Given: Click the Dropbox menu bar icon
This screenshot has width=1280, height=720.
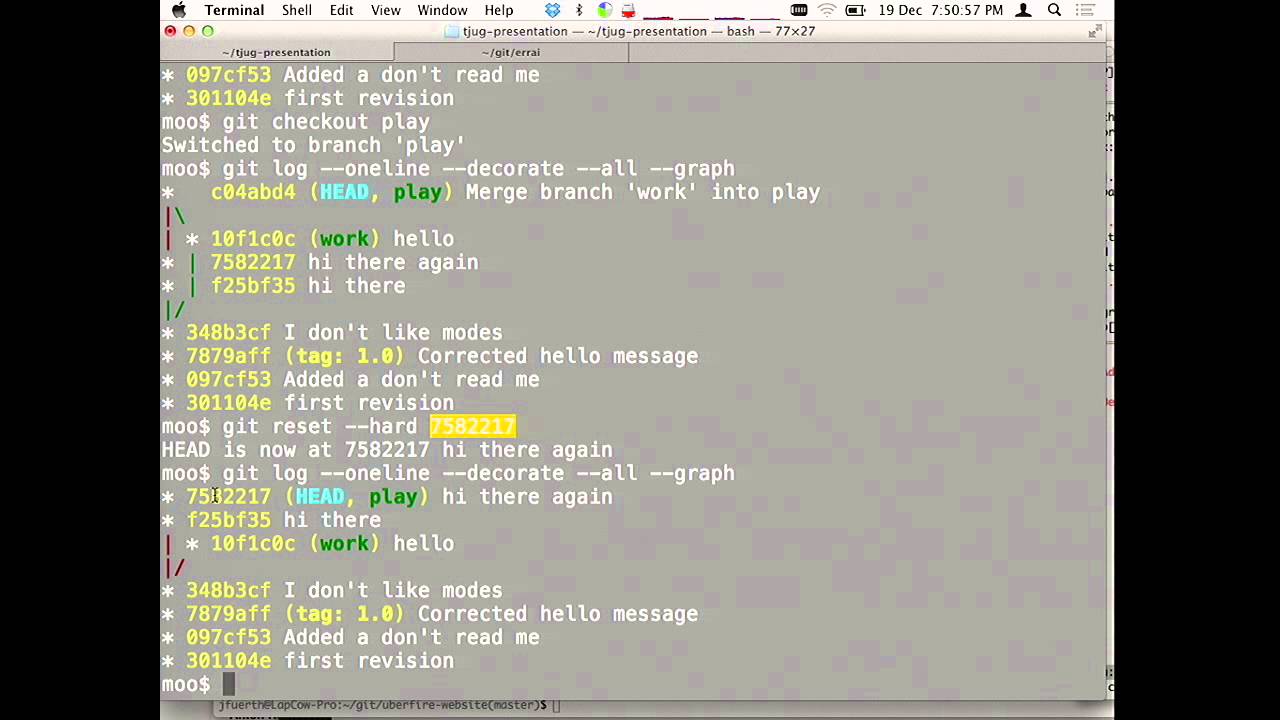Looking at the screenshot, I should click(x=553, y=10).
